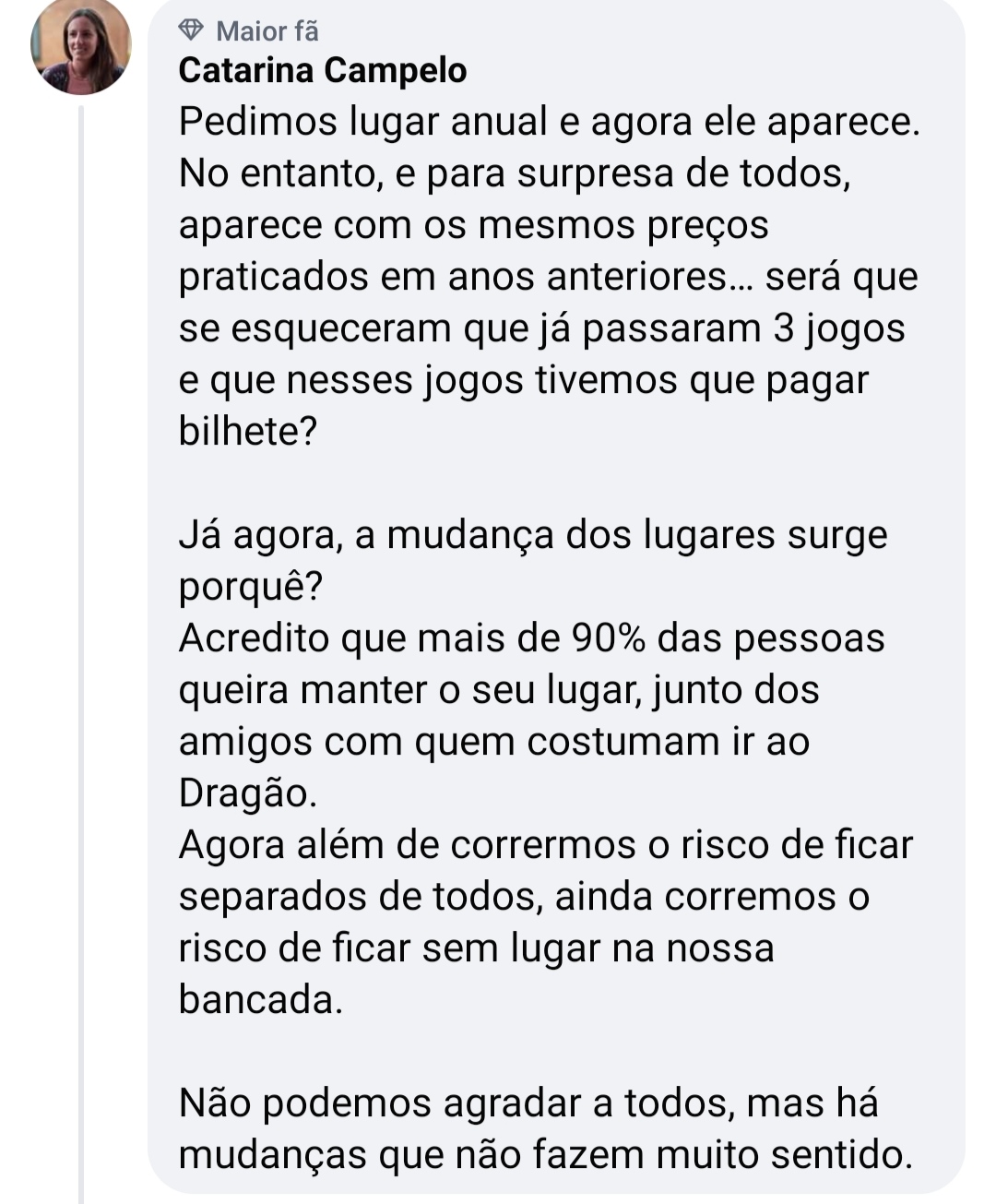
Task: Open Catarina Campelo's profile picture
Action: pyautogui.click(x=80, y=46)
